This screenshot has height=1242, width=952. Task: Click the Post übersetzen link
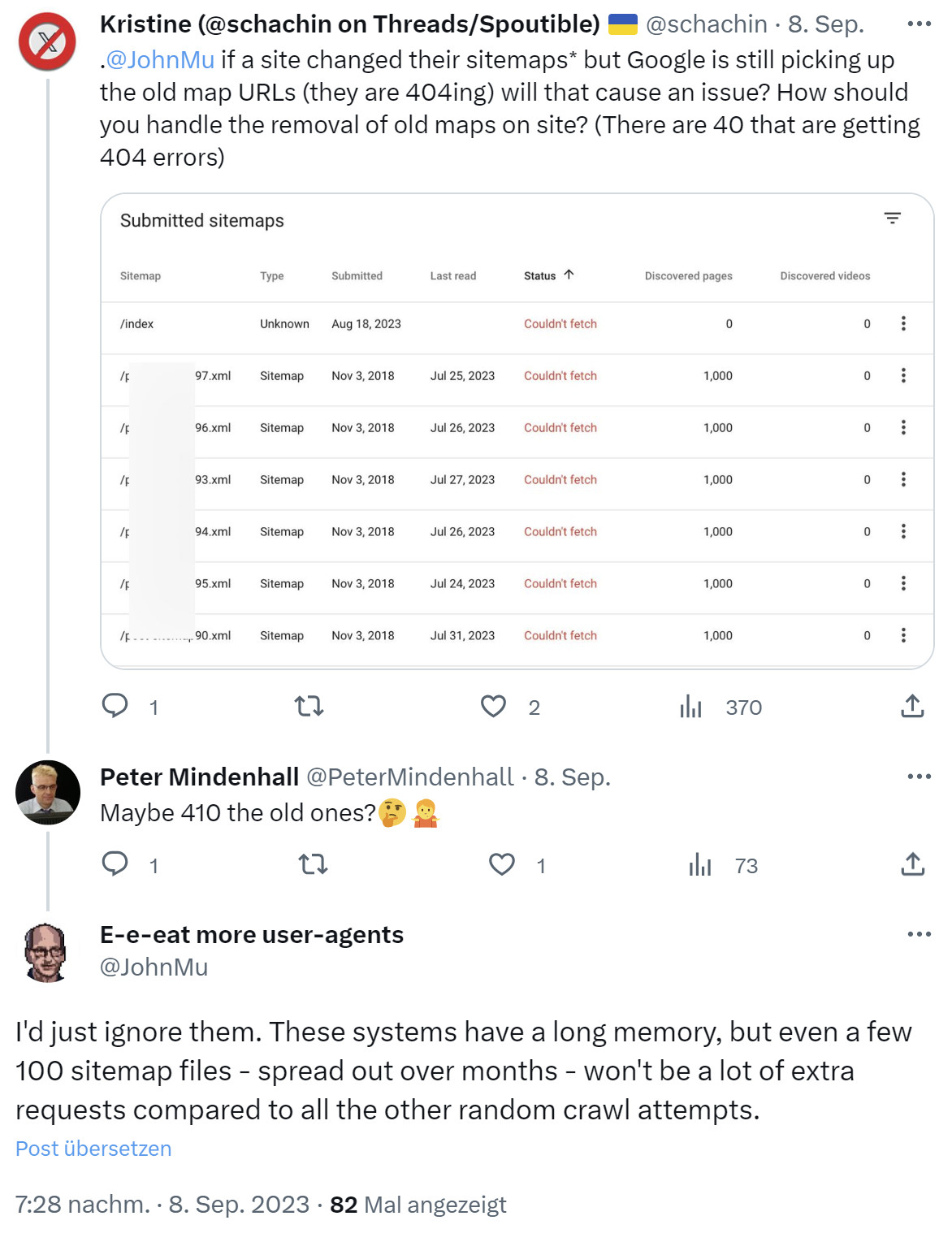click(93, 1148)
